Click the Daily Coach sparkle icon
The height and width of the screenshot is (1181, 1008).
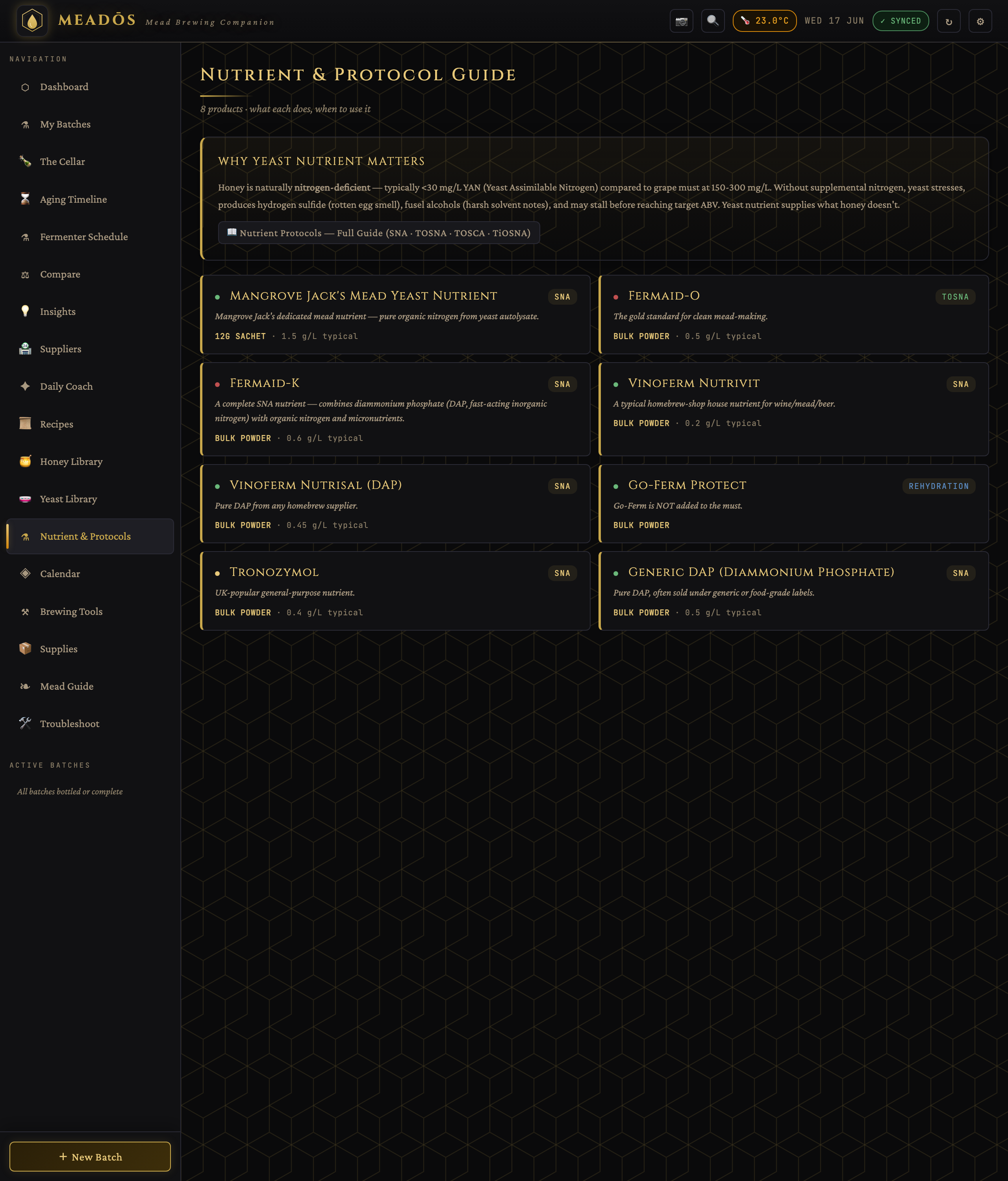coord(25,387)
